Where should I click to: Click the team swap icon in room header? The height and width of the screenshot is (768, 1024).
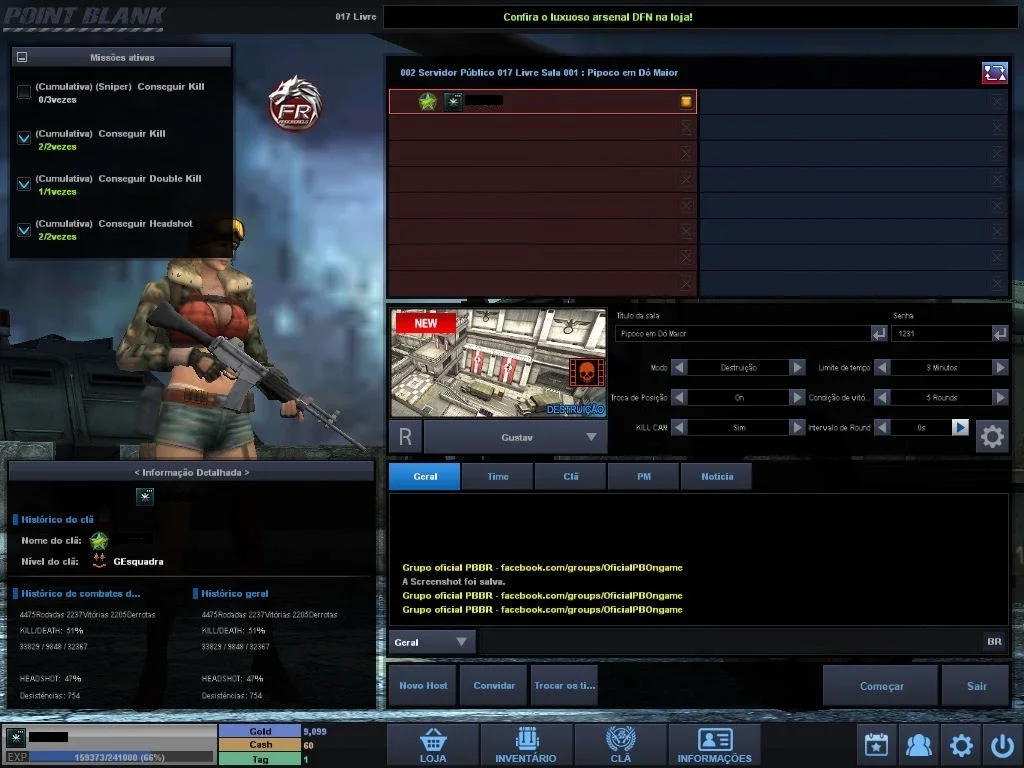[x=994, y=72]
